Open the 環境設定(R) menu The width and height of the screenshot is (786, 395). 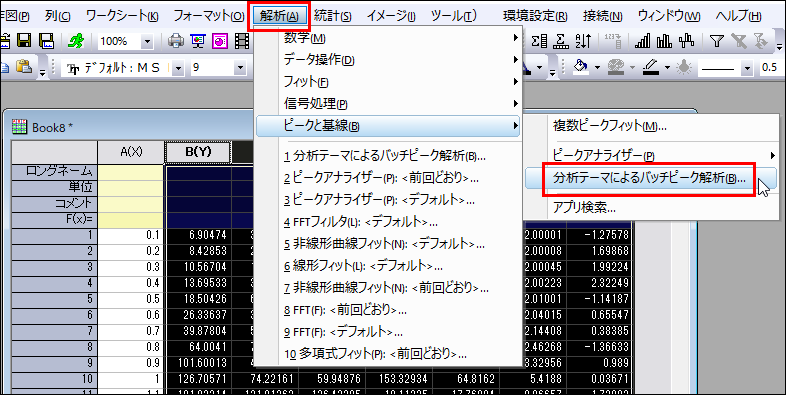[x=535, y=16]
